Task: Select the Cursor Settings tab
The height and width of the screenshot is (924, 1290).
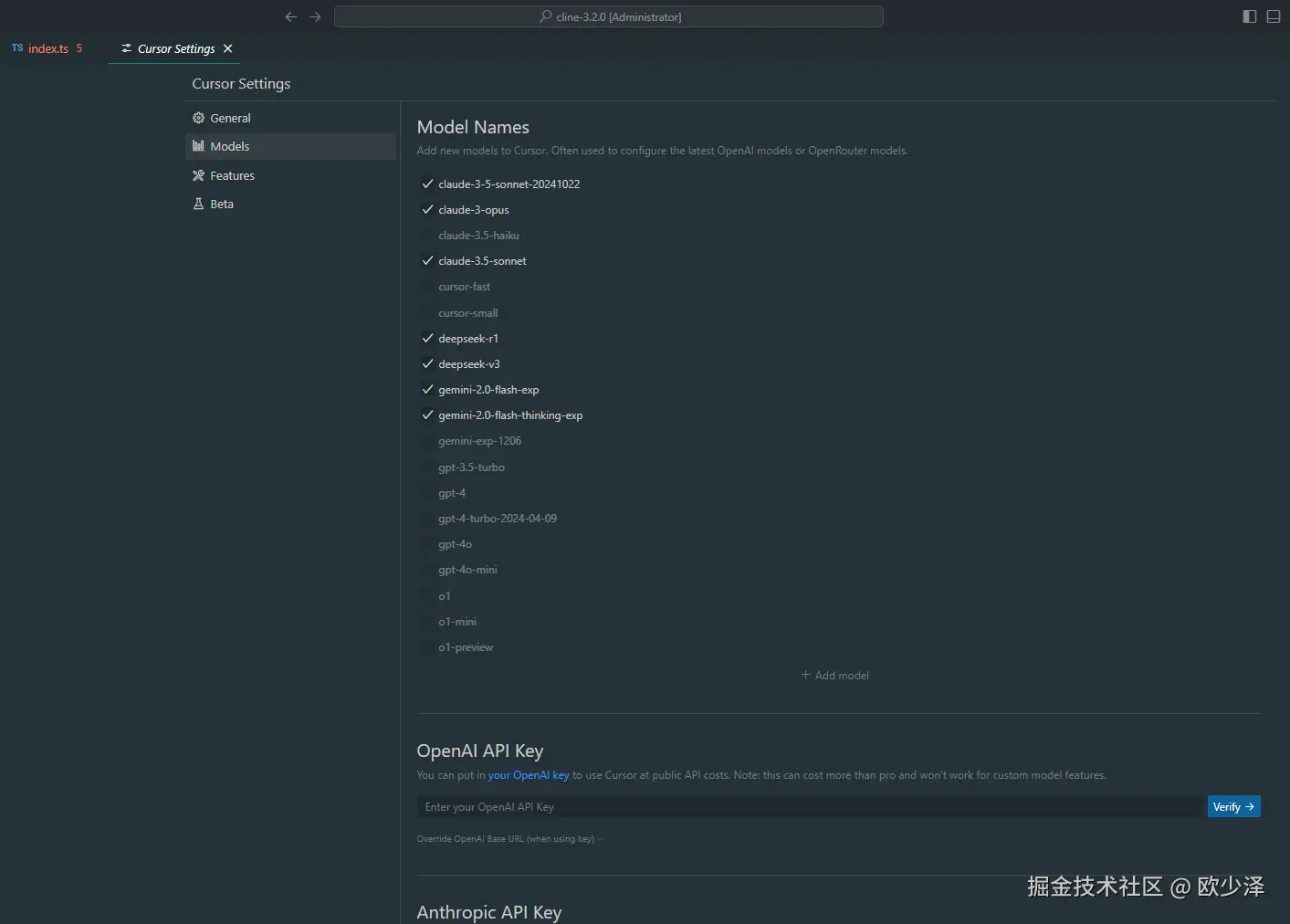Action: coord(175,48)
